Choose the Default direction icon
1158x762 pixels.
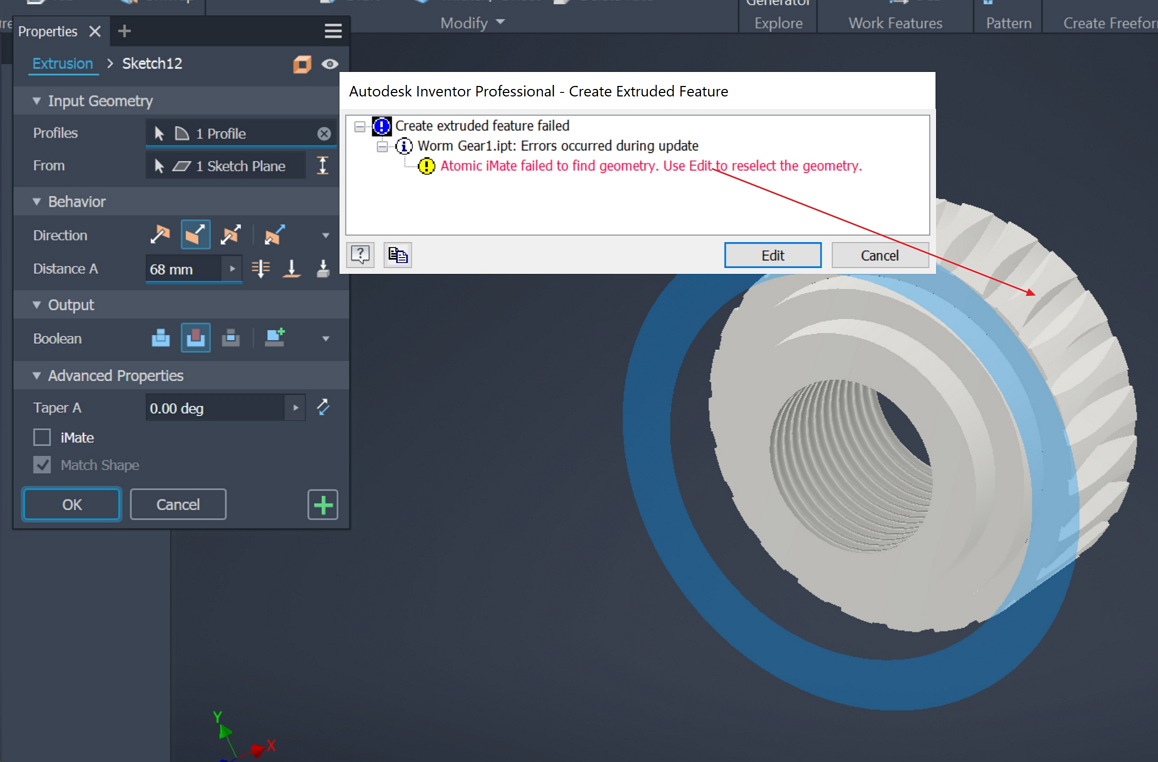(160, 235)
